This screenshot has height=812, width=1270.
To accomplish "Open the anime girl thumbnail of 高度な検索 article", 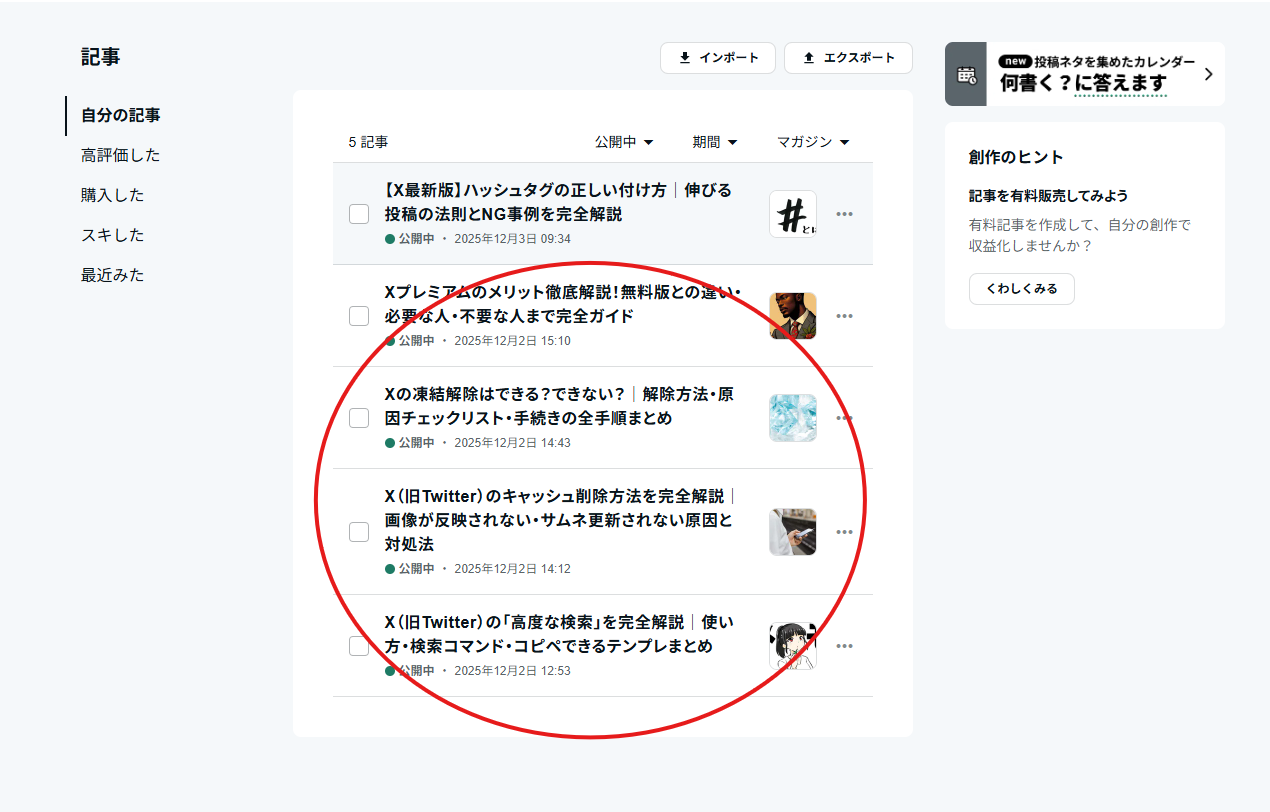I will [x=792, y=646].
